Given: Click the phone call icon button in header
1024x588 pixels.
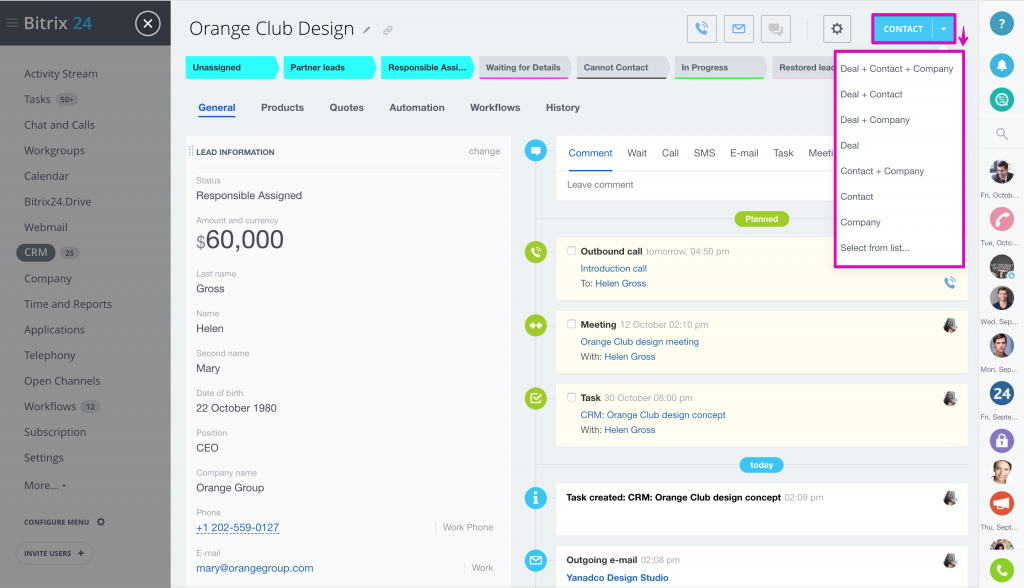Looking at the screenshot, I should tap(701, 29).
